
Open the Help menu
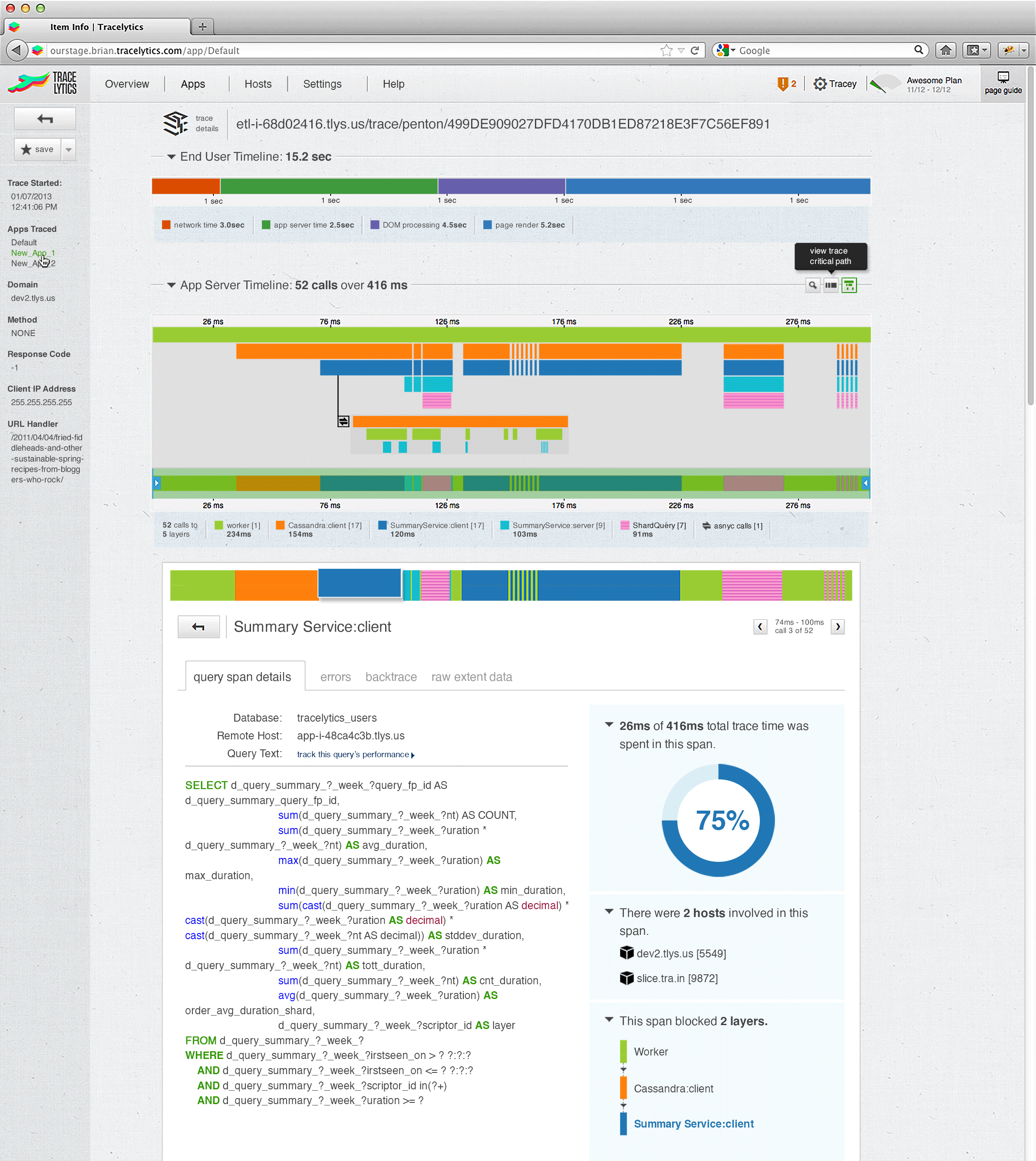tap(393, 84)
